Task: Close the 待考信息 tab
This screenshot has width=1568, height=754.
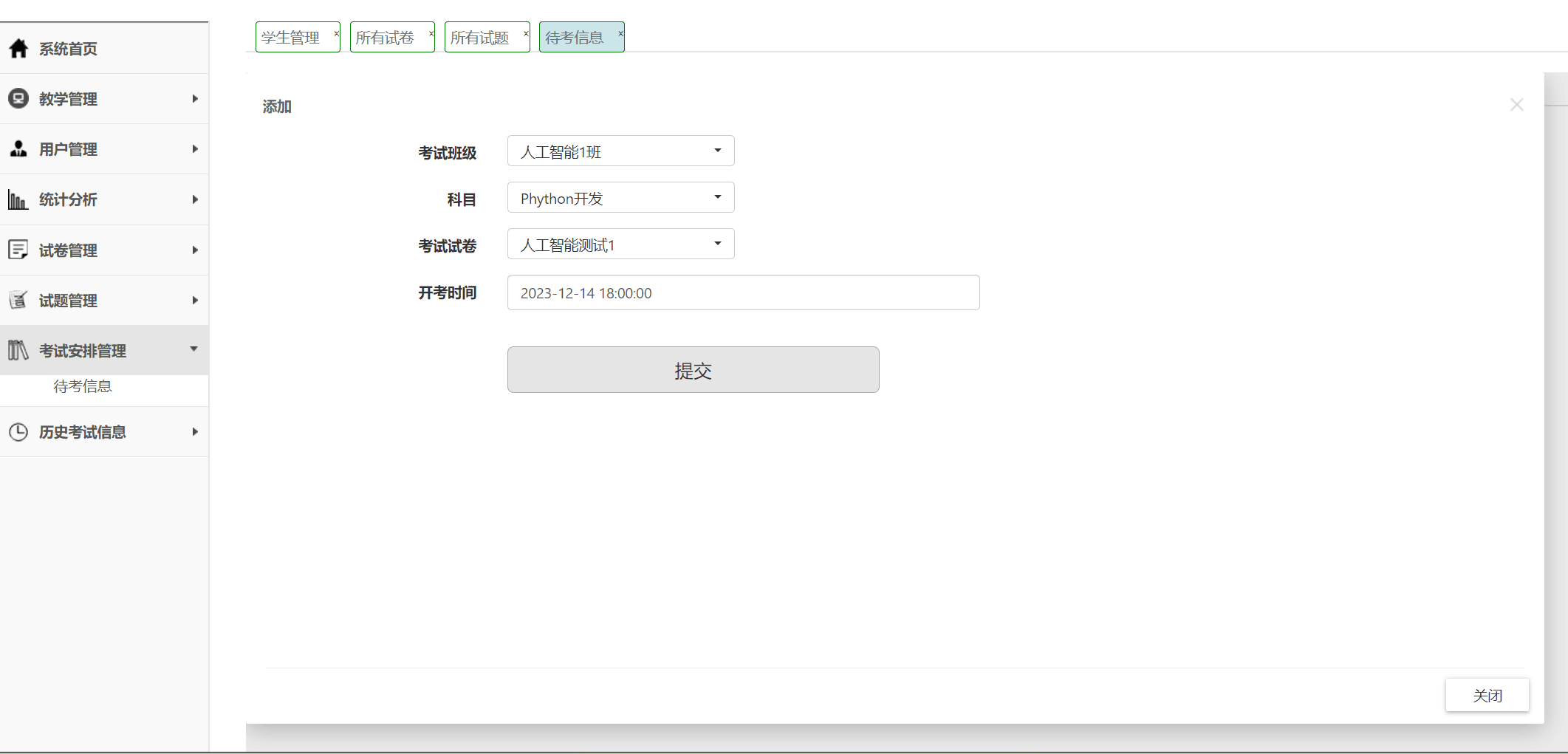Action: 620,33
